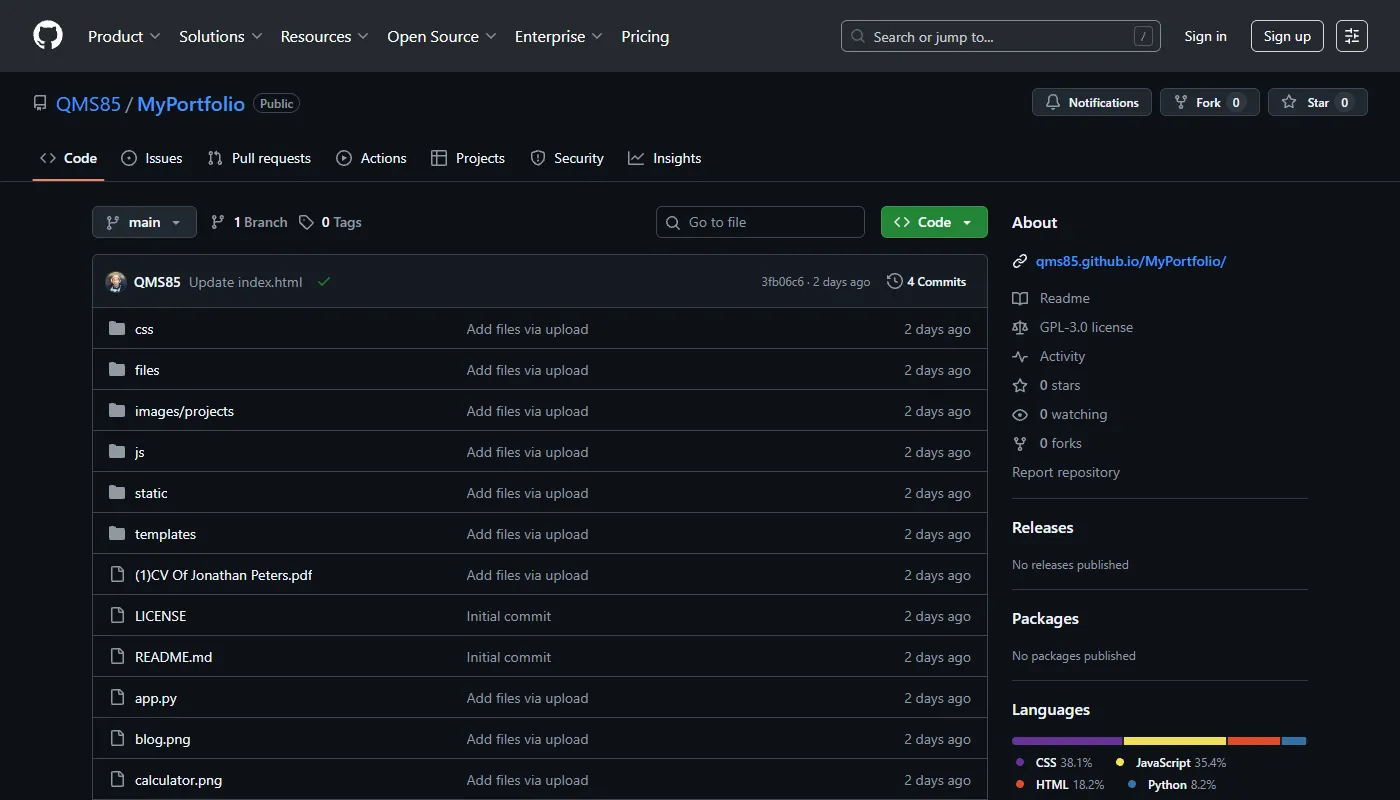The height and width of the screenshot is (800, 1400).
Task: Click Sign in link
Action: (x=1205, y=36)
